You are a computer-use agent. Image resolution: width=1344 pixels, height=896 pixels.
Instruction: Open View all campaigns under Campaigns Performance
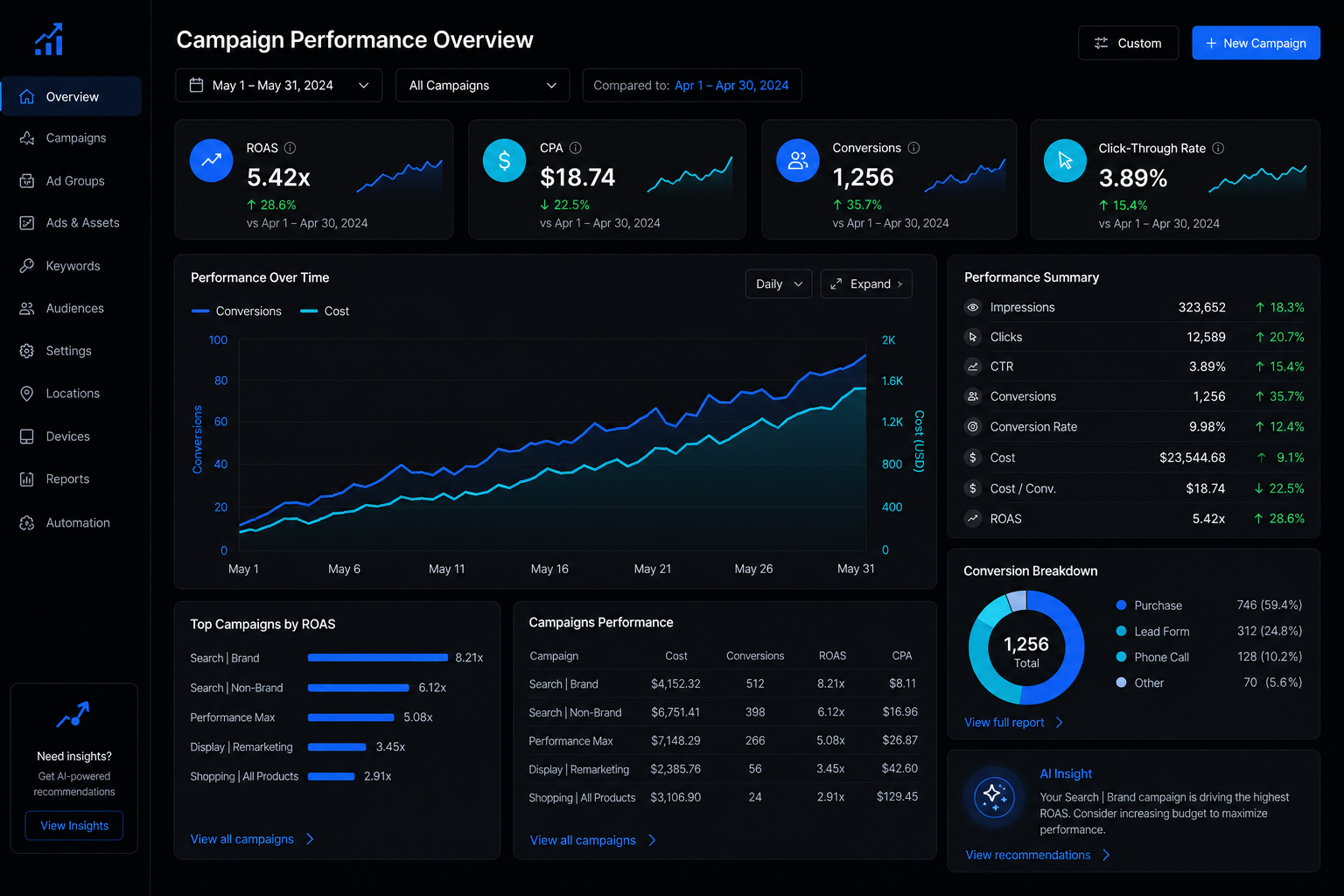coord(583,840)
